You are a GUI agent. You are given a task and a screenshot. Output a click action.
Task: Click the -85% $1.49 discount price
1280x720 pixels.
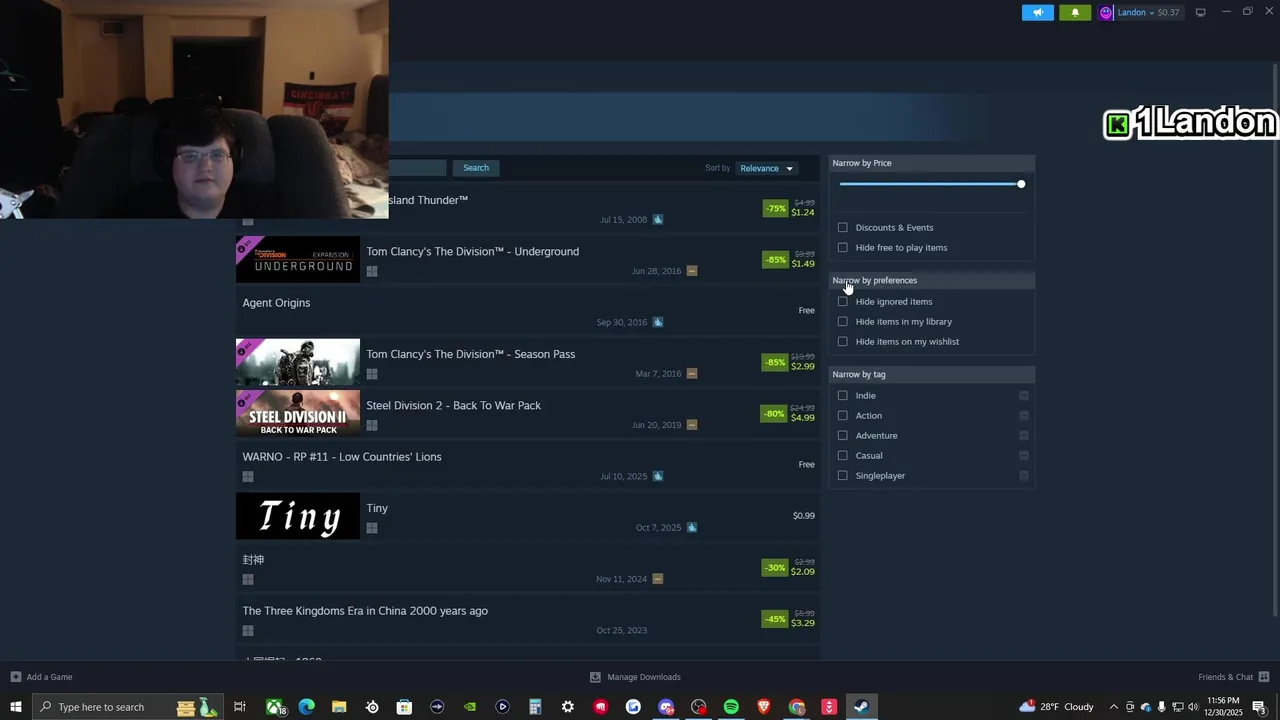coord(789,259)
